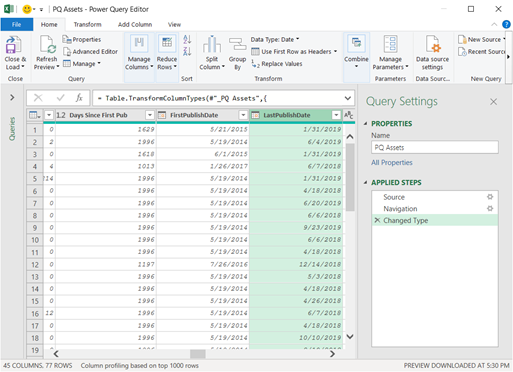Screen dimensions: 513x372
Task: Expand the Queries pane
Action: pos(12,97)
